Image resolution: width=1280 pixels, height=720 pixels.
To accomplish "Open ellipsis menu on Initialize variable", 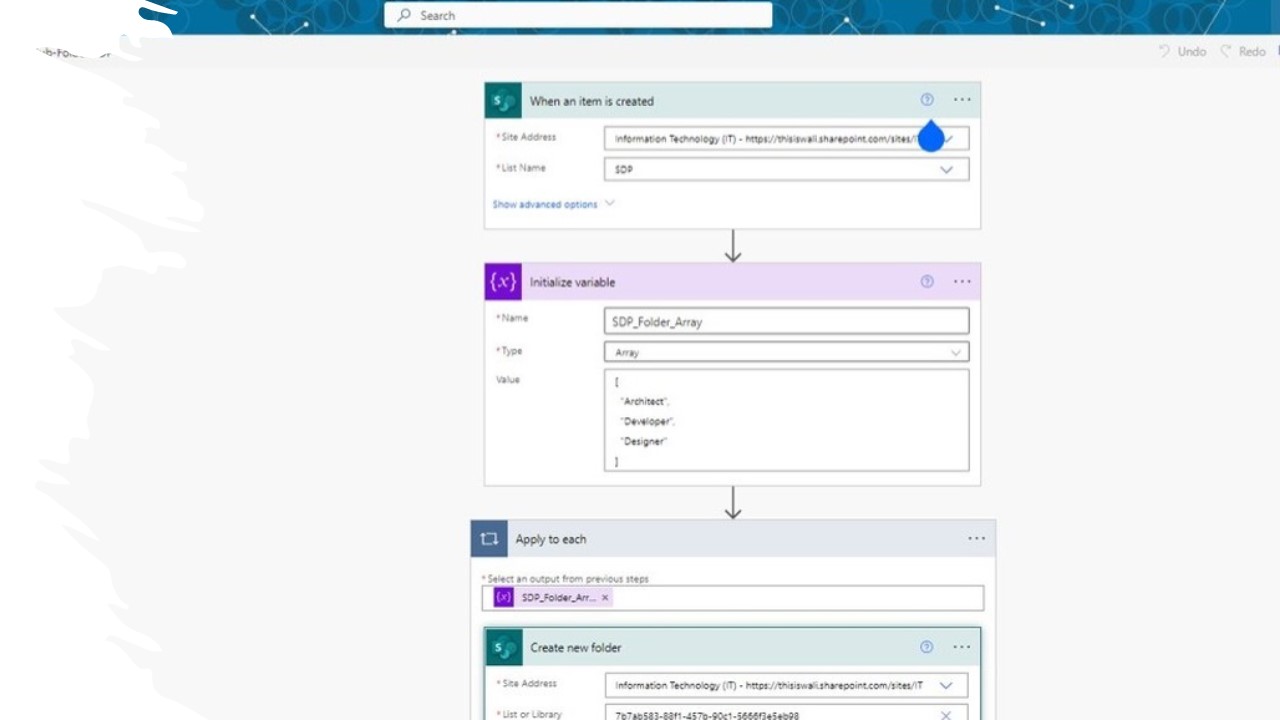I will click(x=962, y=282).
